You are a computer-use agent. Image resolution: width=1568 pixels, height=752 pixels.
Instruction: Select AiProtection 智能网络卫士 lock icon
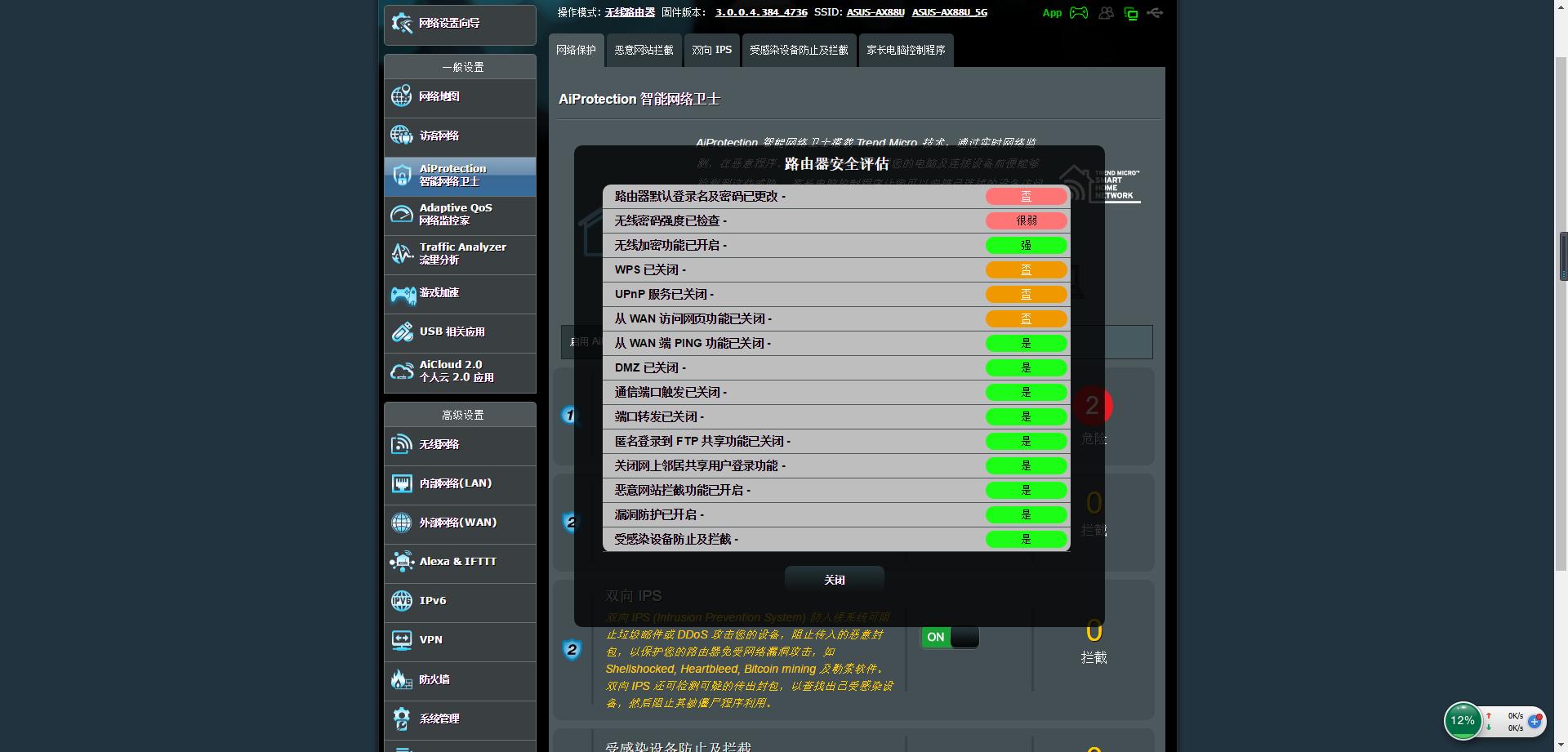click(402, 175)
